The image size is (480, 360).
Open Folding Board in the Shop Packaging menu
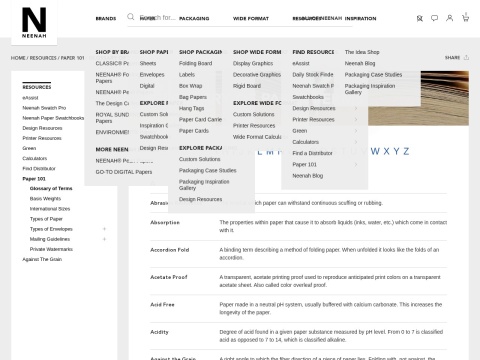(195, 63)
